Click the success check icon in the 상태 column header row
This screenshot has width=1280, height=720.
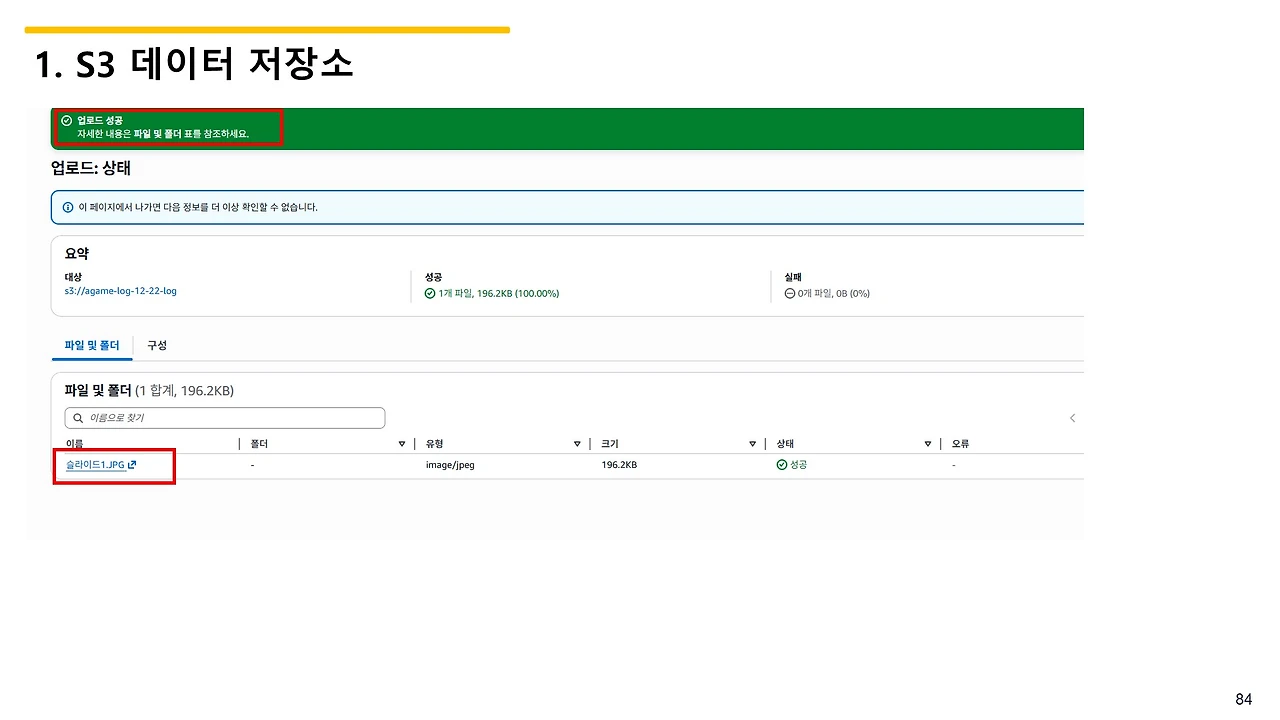pyautogui.click(x=781, y=464)
